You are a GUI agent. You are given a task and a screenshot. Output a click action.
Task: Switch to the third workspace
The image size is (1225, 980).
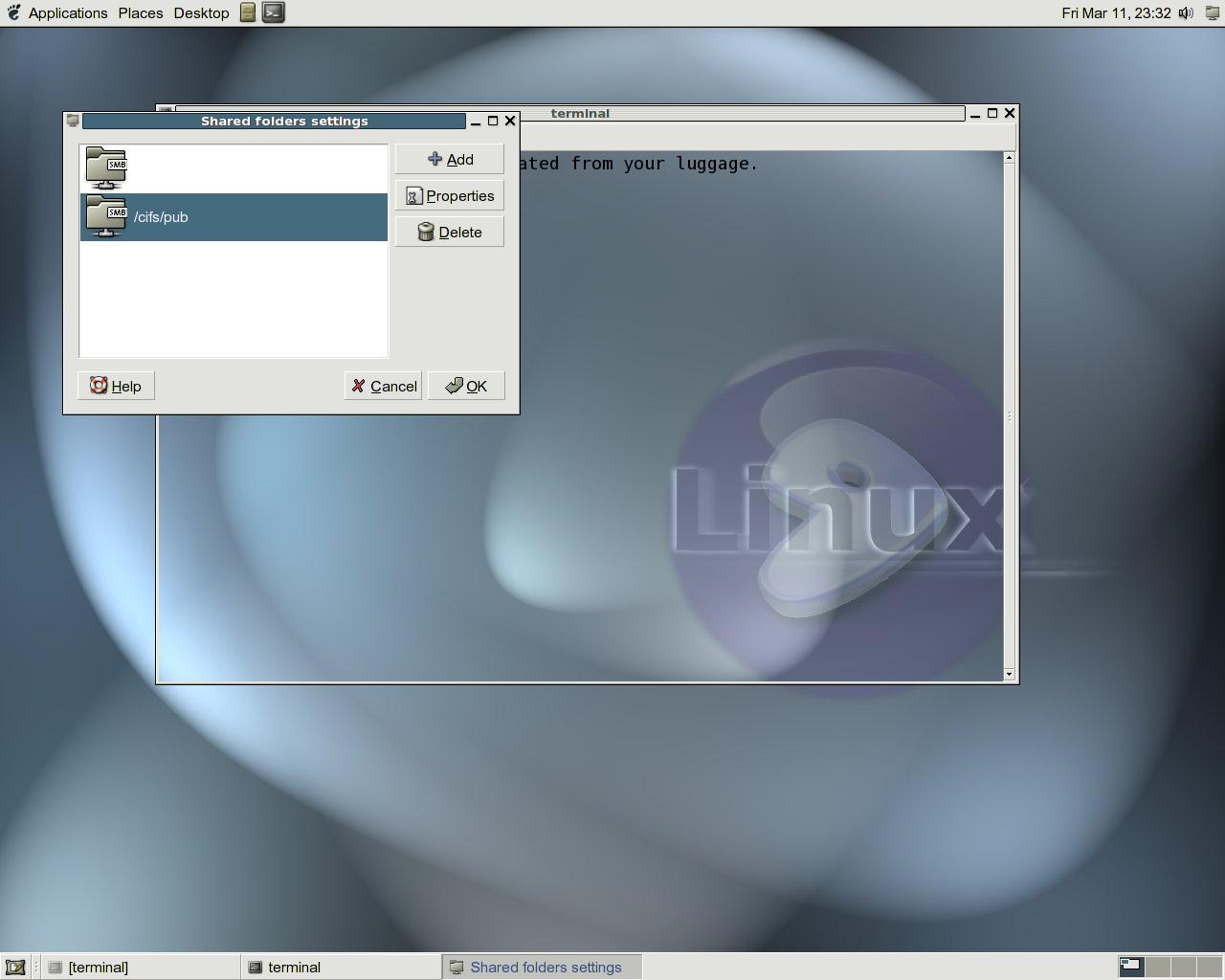coord(1183,967)
